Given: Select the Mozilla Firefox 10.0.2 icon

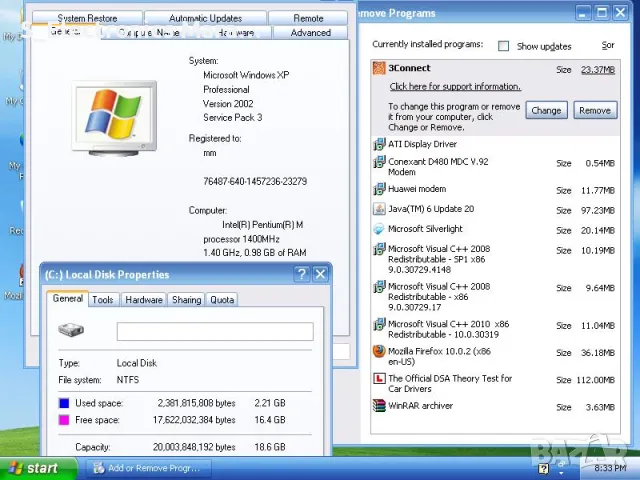Looking at the screenshot, I should pos(379,352).
